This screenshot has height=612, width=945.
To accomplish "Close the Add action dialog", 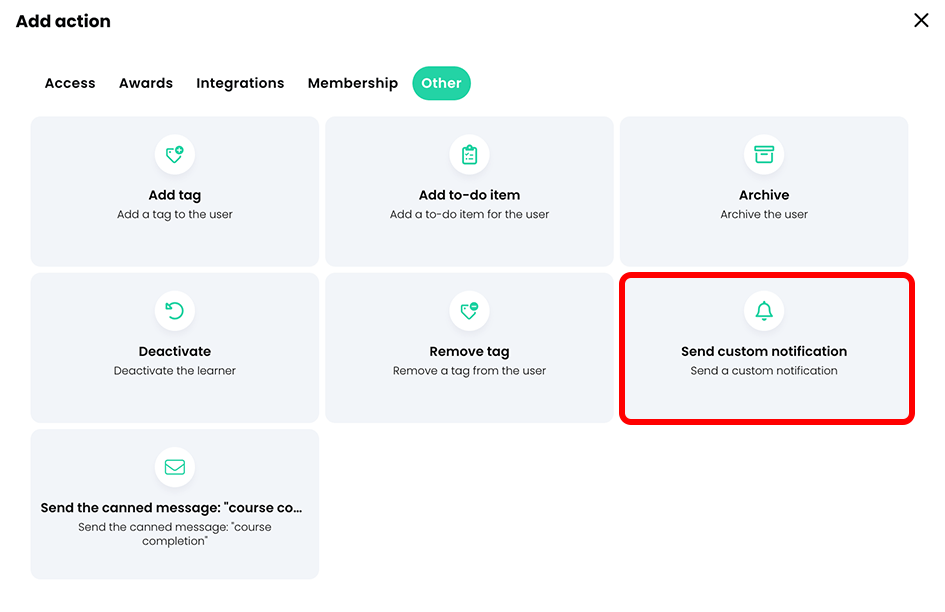I will (x=921, y=20).
